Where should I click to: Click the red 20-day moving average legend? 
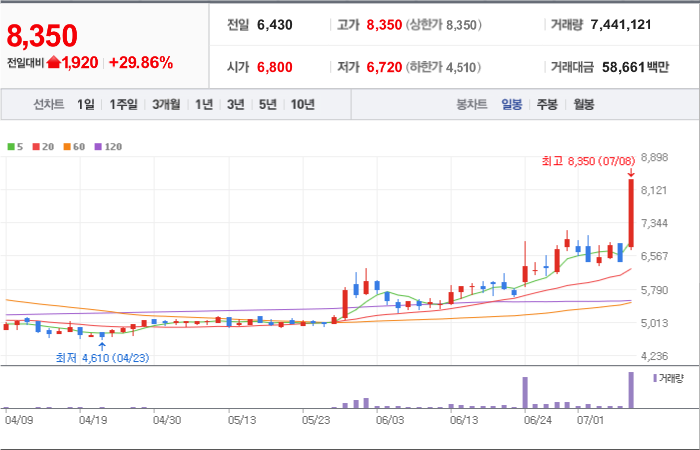[43, 147]
